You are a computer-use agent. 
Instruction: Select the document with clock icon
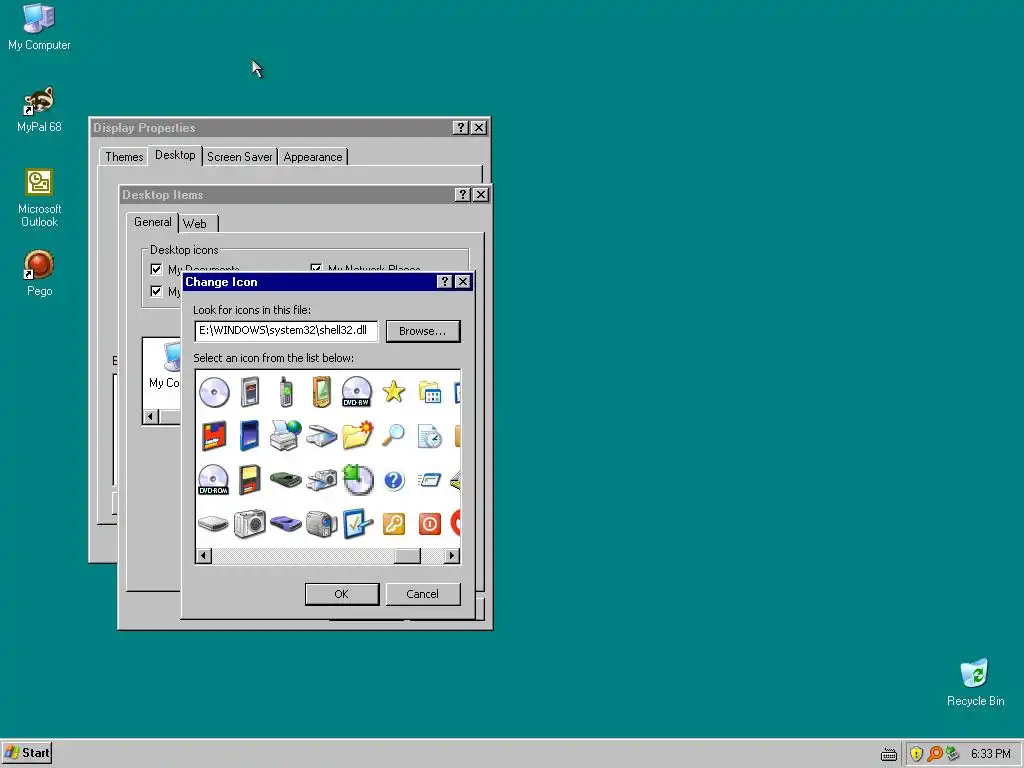pos(430,436)
